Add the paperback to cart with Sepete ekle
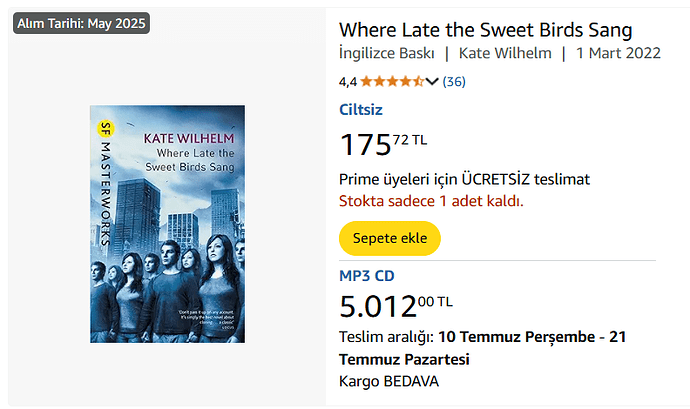This screenshot has height=409, width=690. [390, 238]
